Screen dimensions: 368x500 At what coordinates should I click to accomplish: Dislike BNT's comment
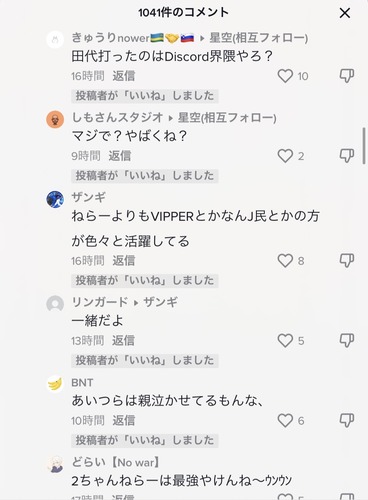point(347,420)
